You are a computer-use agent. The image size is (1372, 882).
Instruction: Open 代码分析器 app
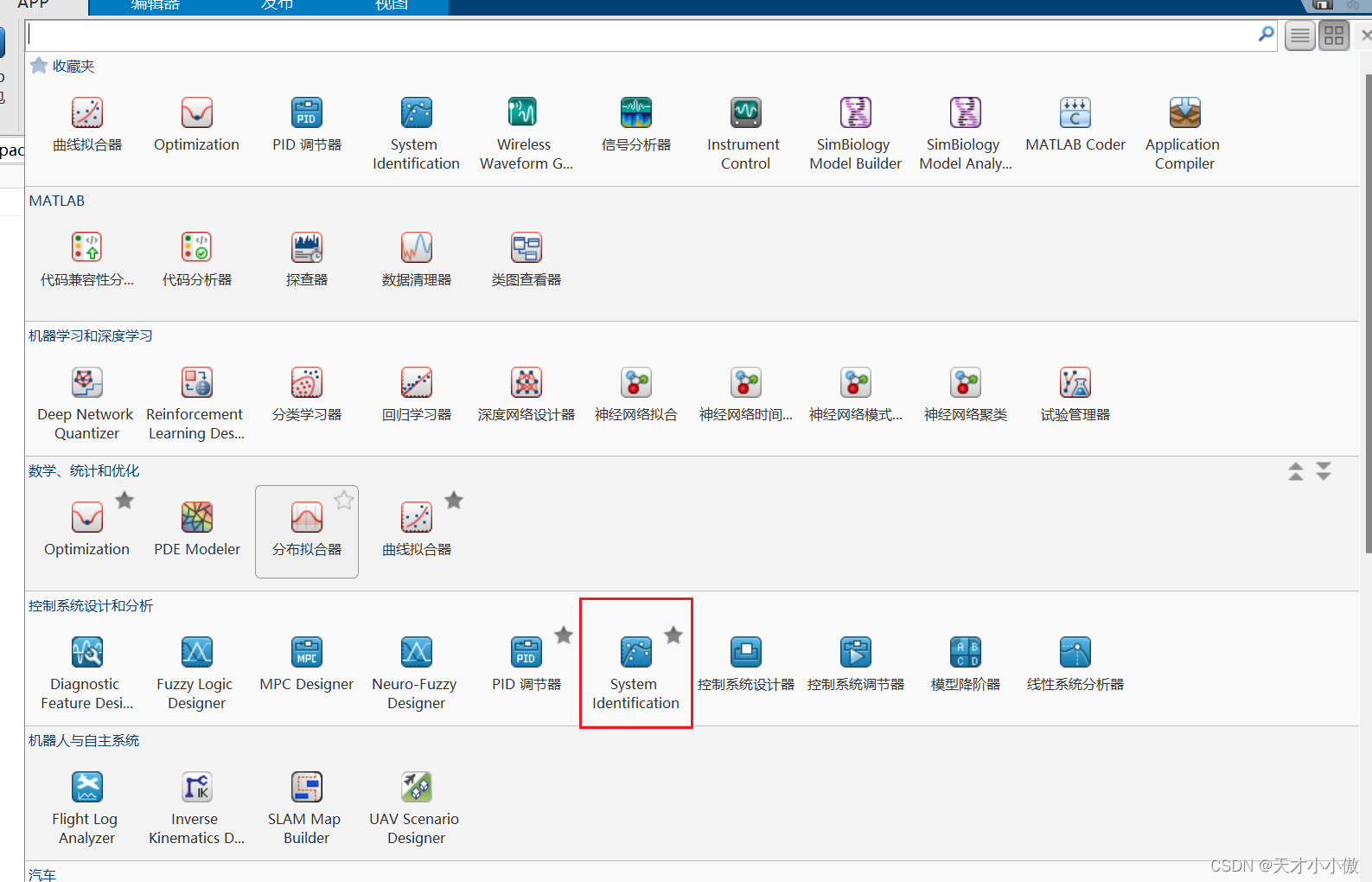(197, 259)
